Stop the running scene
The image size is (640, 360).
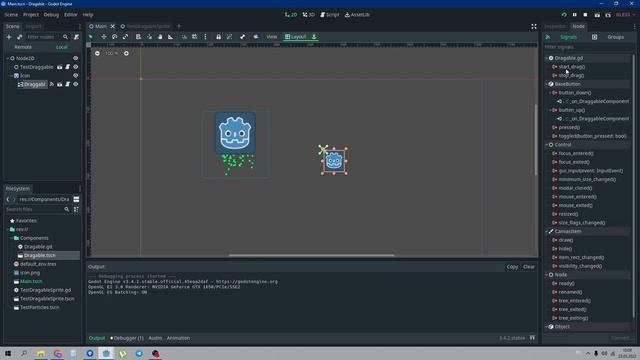point(585,15)
